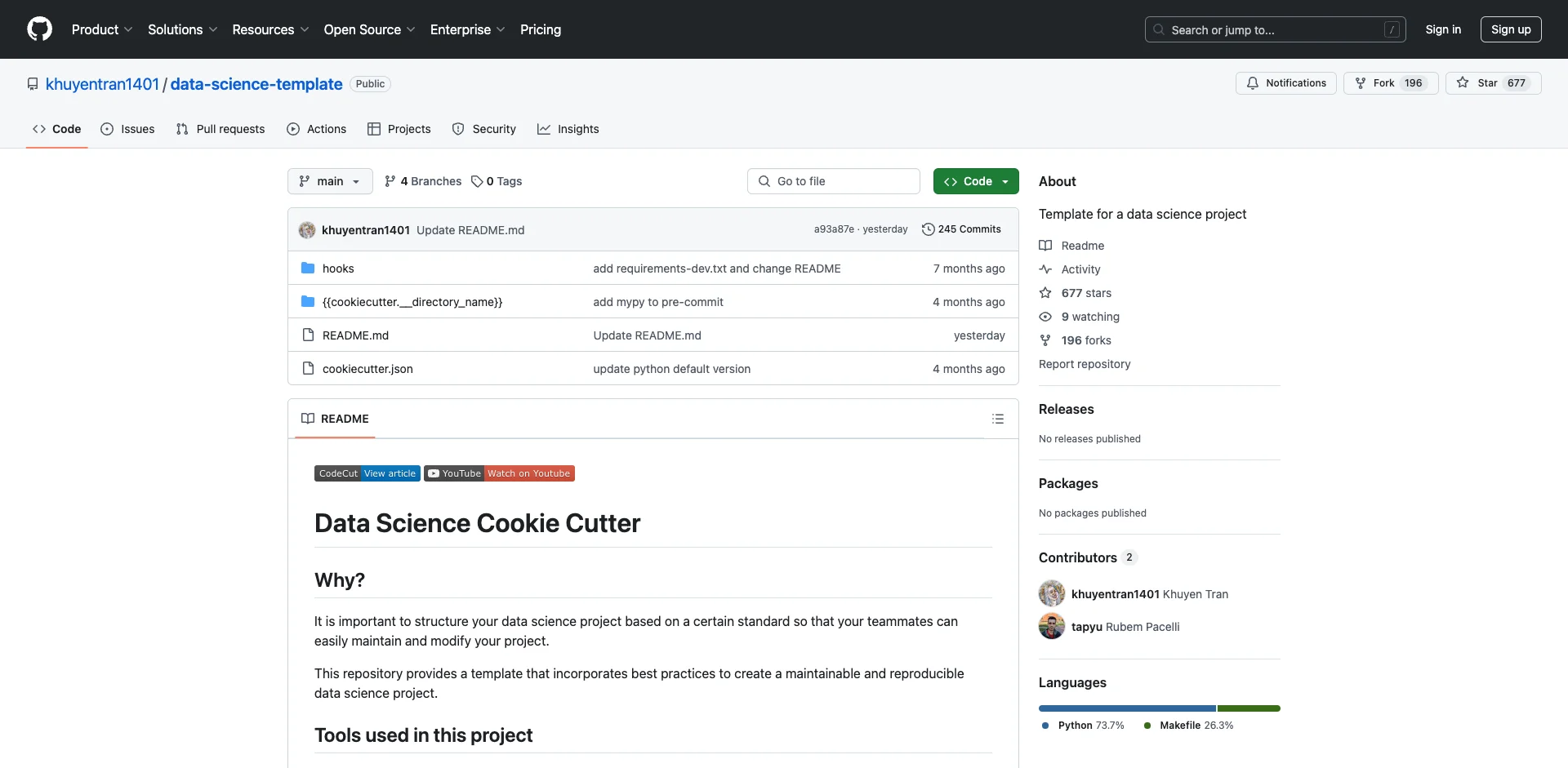This screenshot has height=768, width=1568.
Task: Click the hooks folder icon
Action: tap(308, 268)
